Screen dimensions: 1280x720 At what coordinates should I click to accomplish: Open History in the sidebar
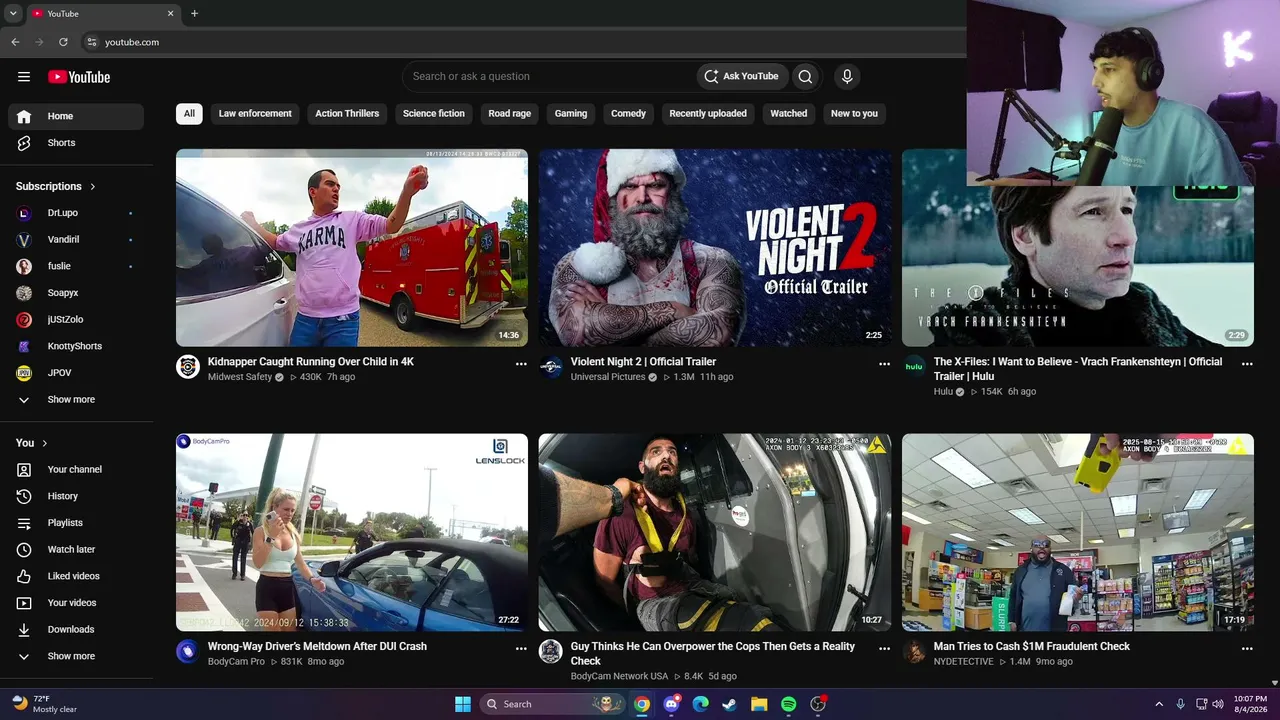click(x=76, y=496)
